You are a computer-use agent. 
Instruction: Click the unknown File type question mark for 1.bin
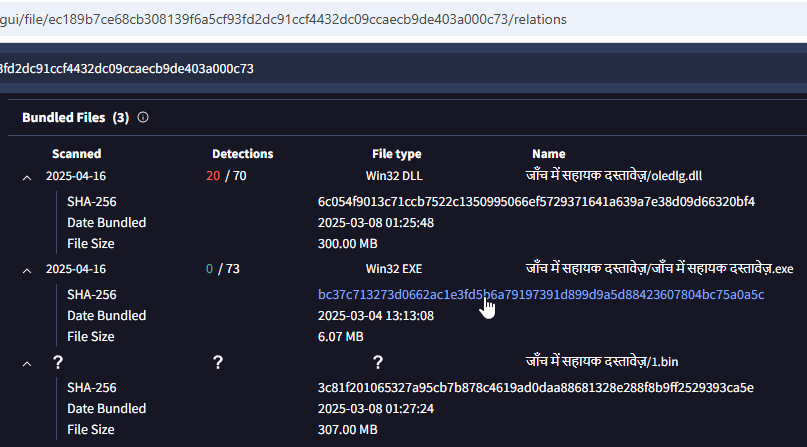[x=378, y=362]
